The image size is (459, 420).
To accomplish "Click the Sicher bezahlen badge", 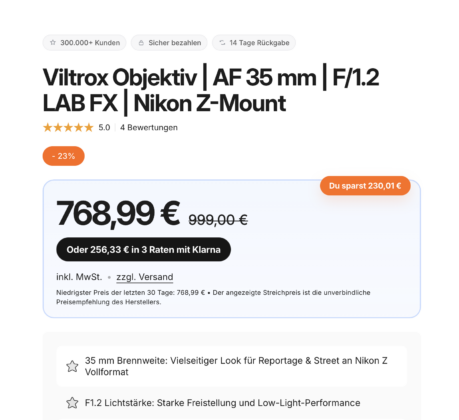I will (x=169, y=43).
